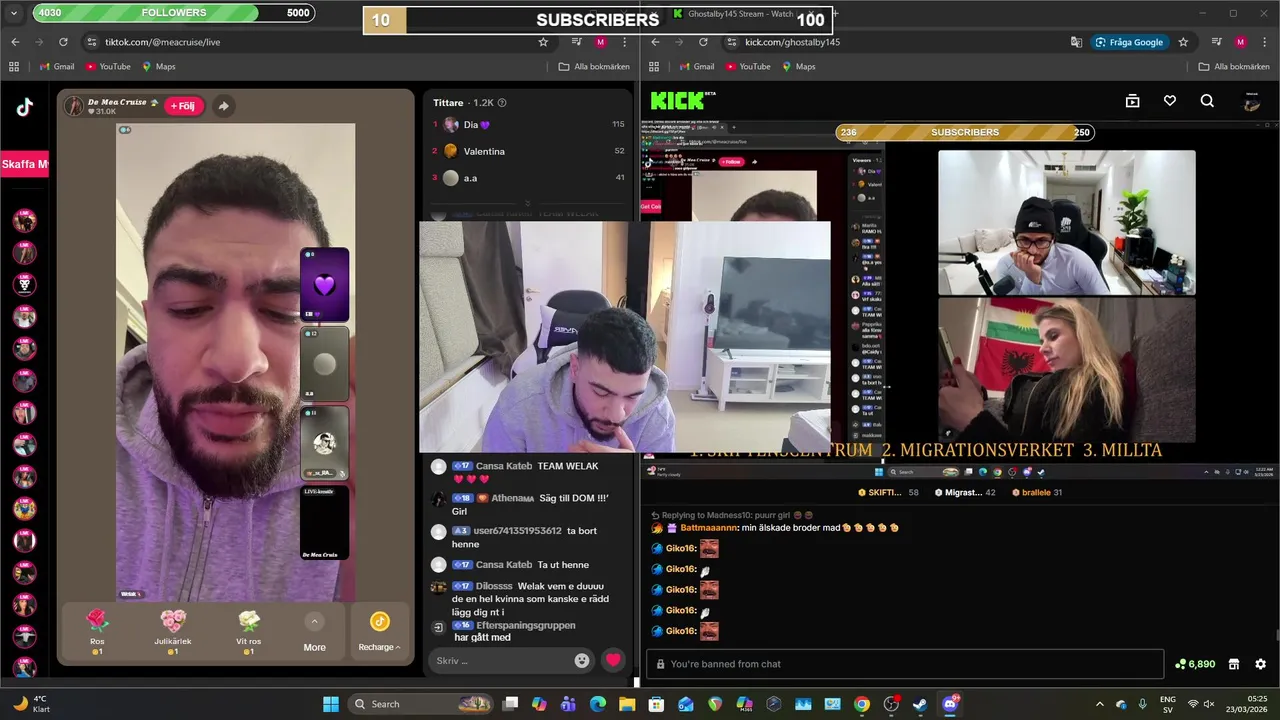The height and width of the screenshot is (720, 1280).
Task: Open Chrome three-dot menu in TikTok window
Action: 624,42
